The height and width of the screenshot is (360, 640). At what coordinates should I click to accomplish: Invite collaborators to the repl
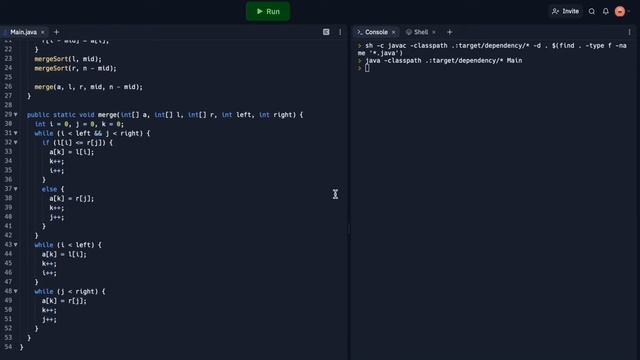[565, 11]
